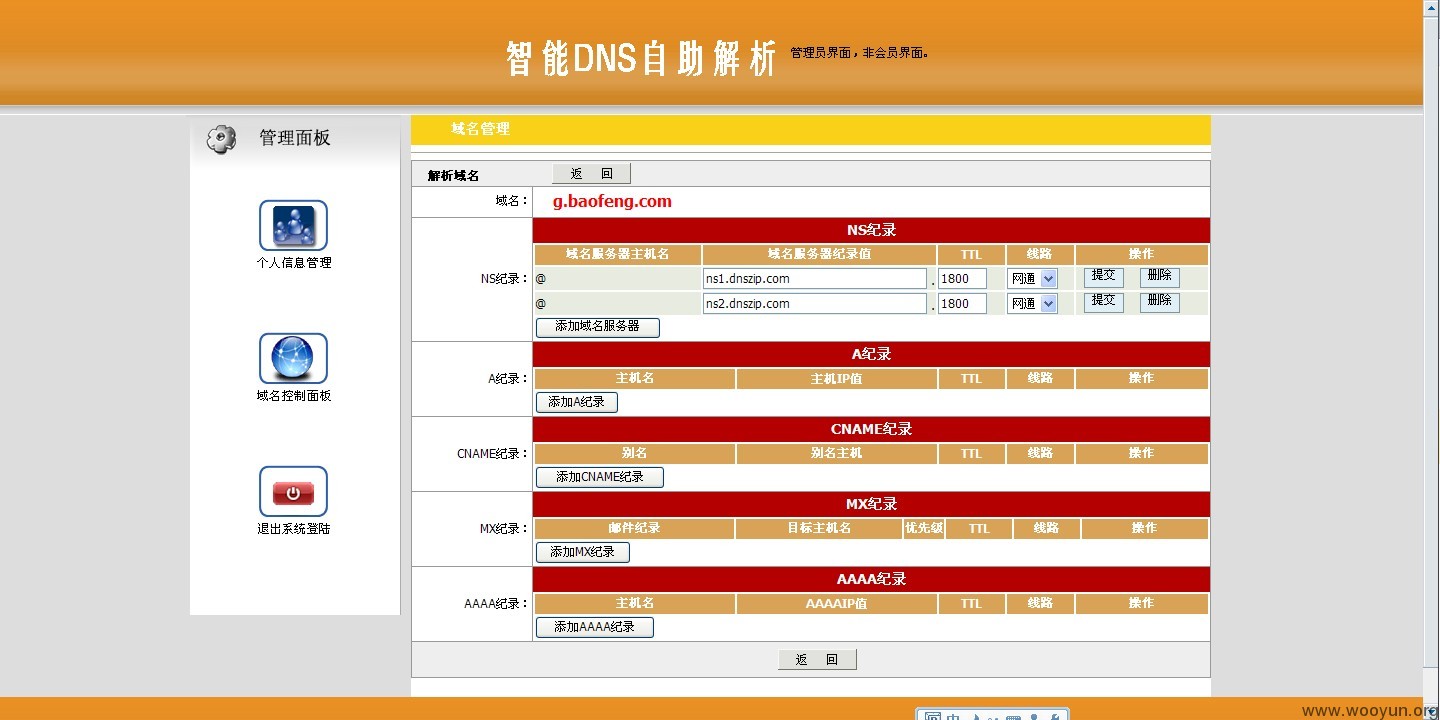Click the 优先级 column header

coord(923,529)
